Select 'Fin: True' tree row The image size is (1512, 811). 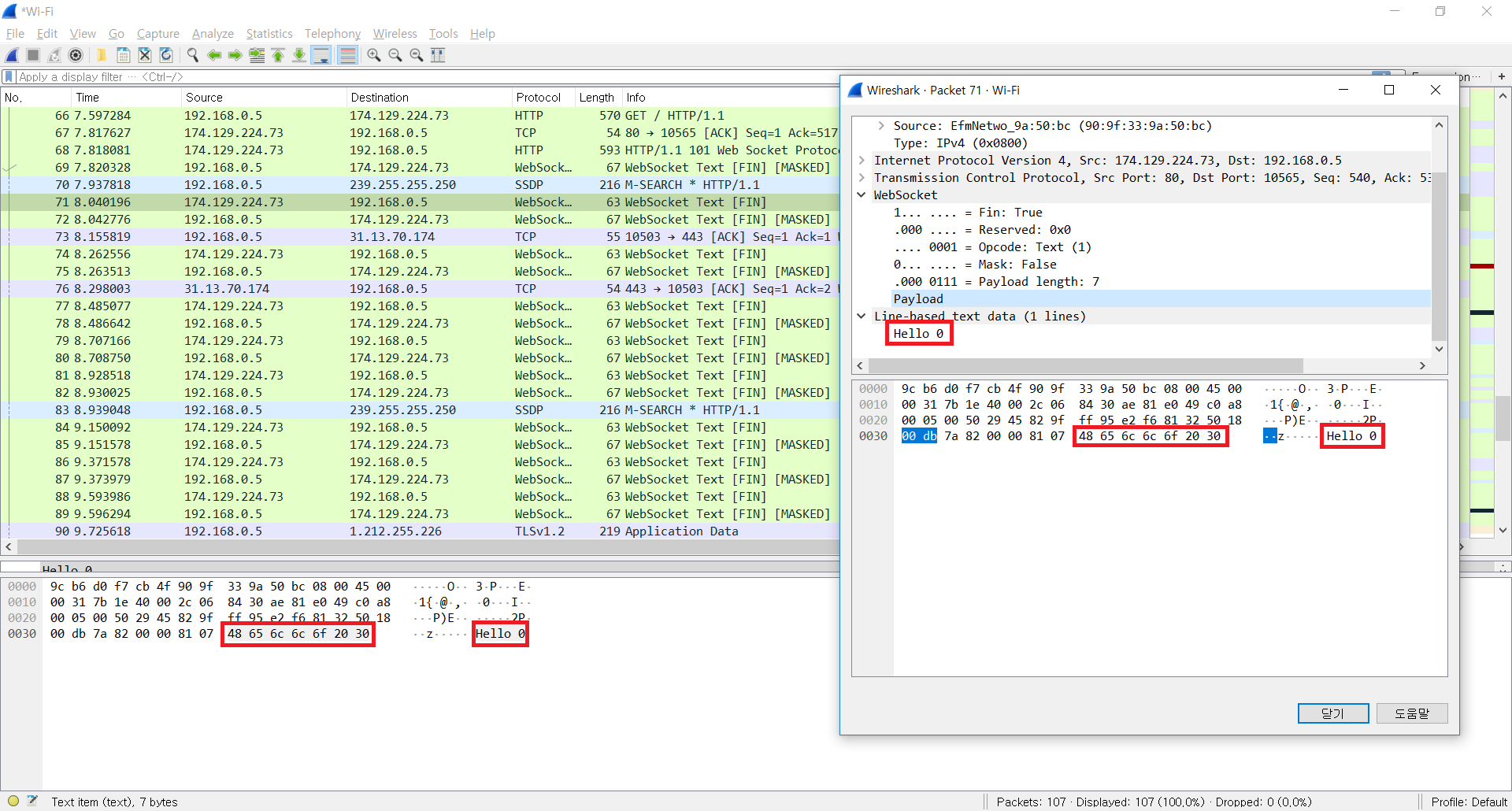[968, 213]
